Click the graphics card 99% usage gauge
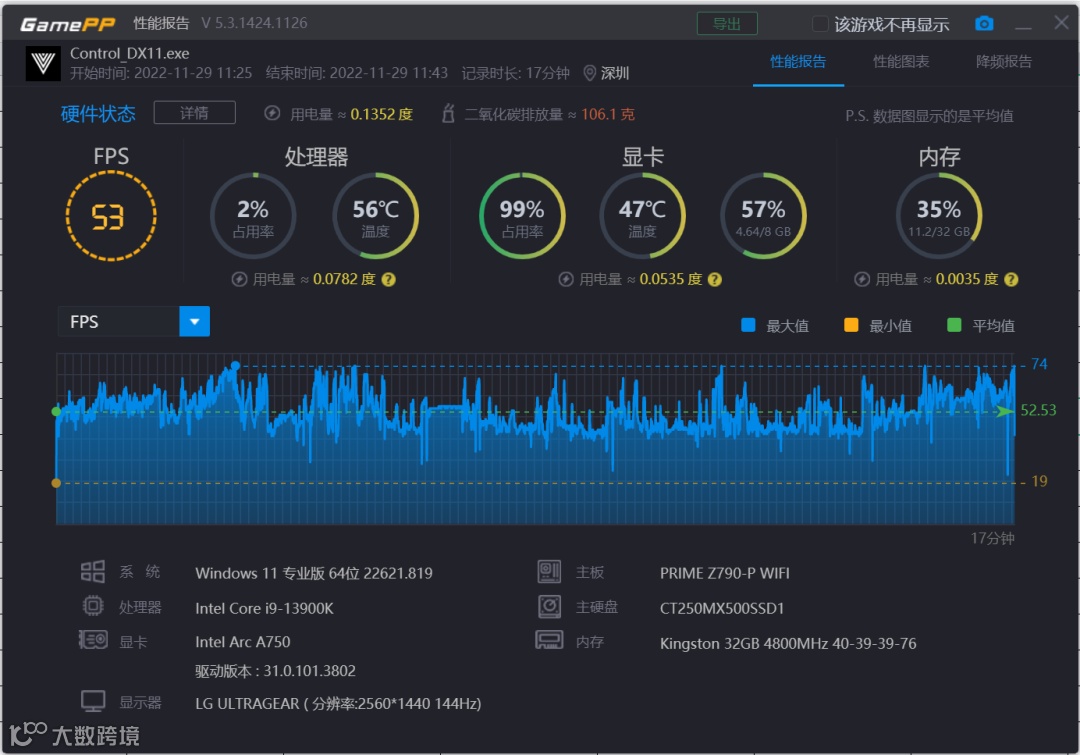This screenshot has height=755, width=1080. coord(522,216)
